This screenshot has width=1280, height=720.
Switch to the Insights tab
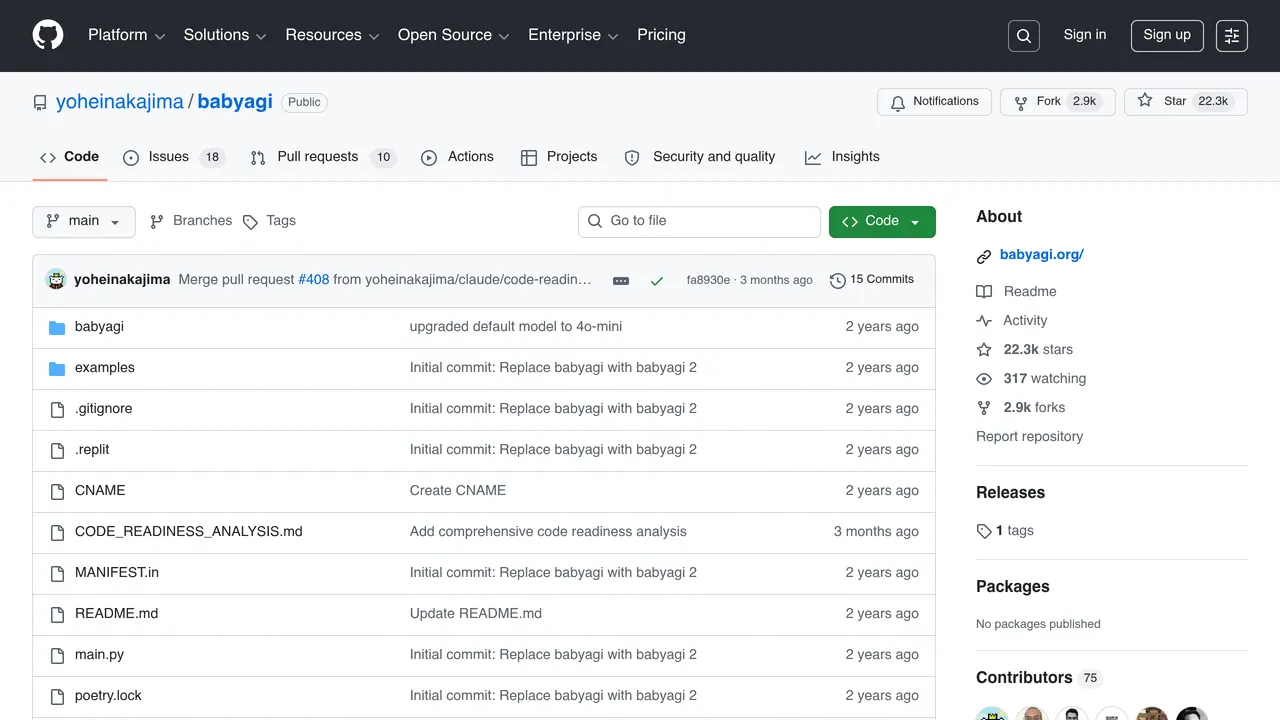[x=842, y=157]
